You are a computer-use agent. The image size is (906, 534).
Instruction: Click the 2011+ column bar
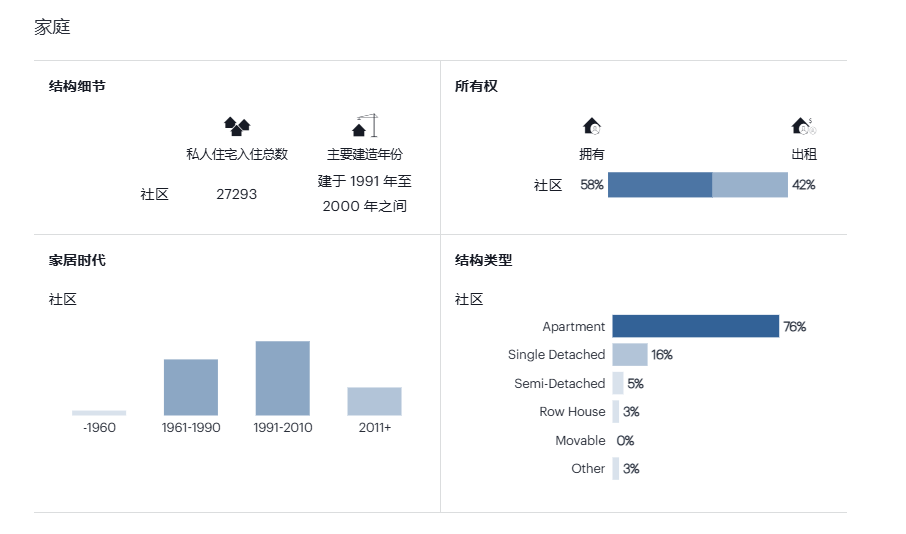click(x=374, y=401)
